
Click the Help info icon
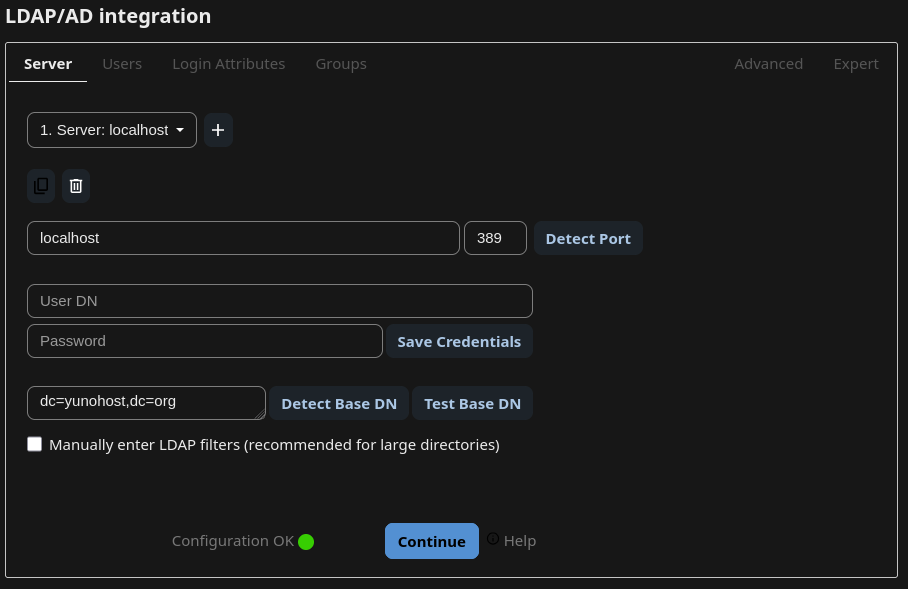click(x=493, y=539)
